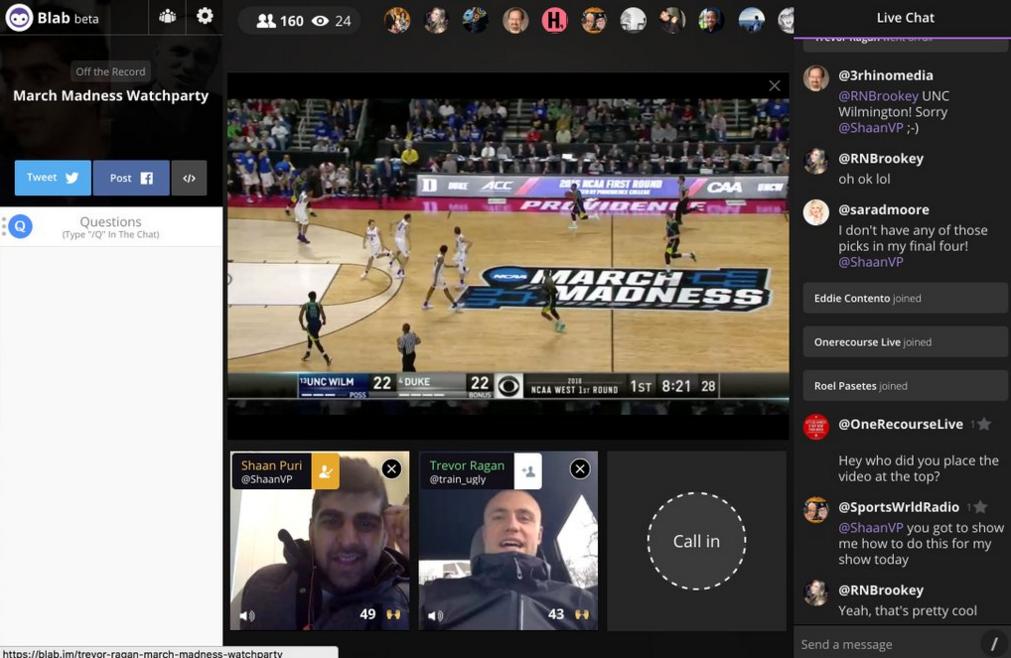Click Trevor Ragan's @train_ugly handle
This screenshot has width=1011, height=658.
click(x=457, y=479)
